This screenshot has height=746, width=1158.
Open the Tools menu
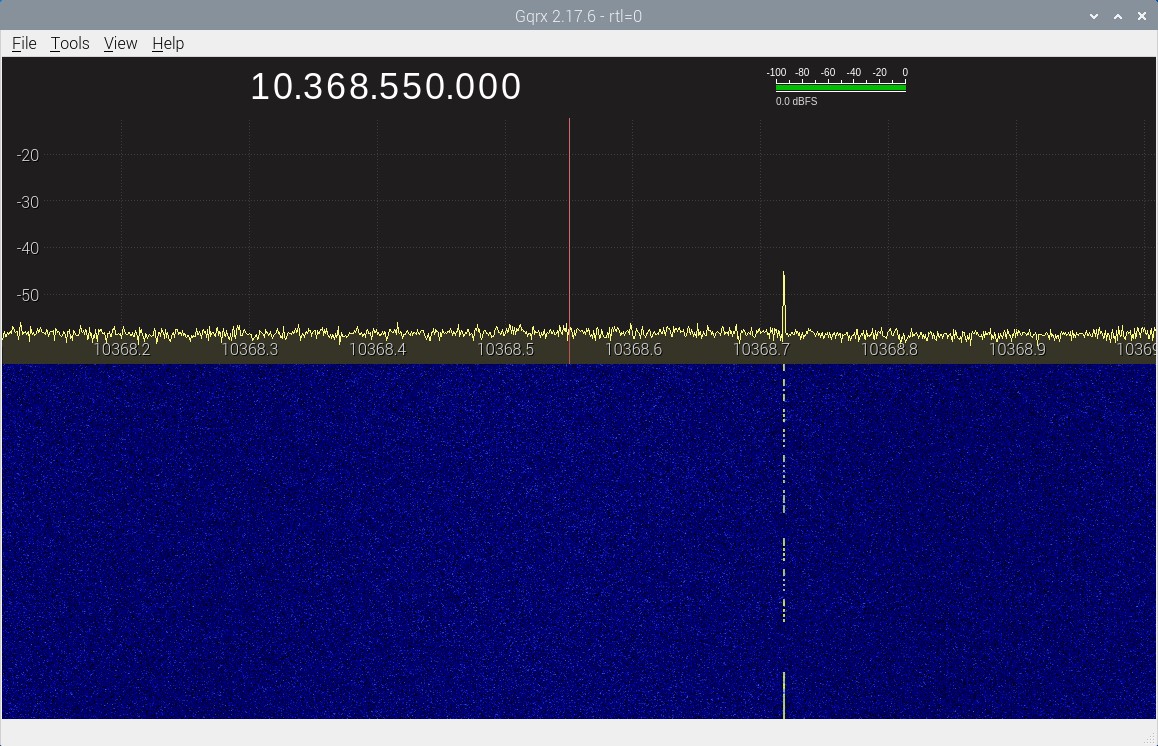tap(70, 43)
